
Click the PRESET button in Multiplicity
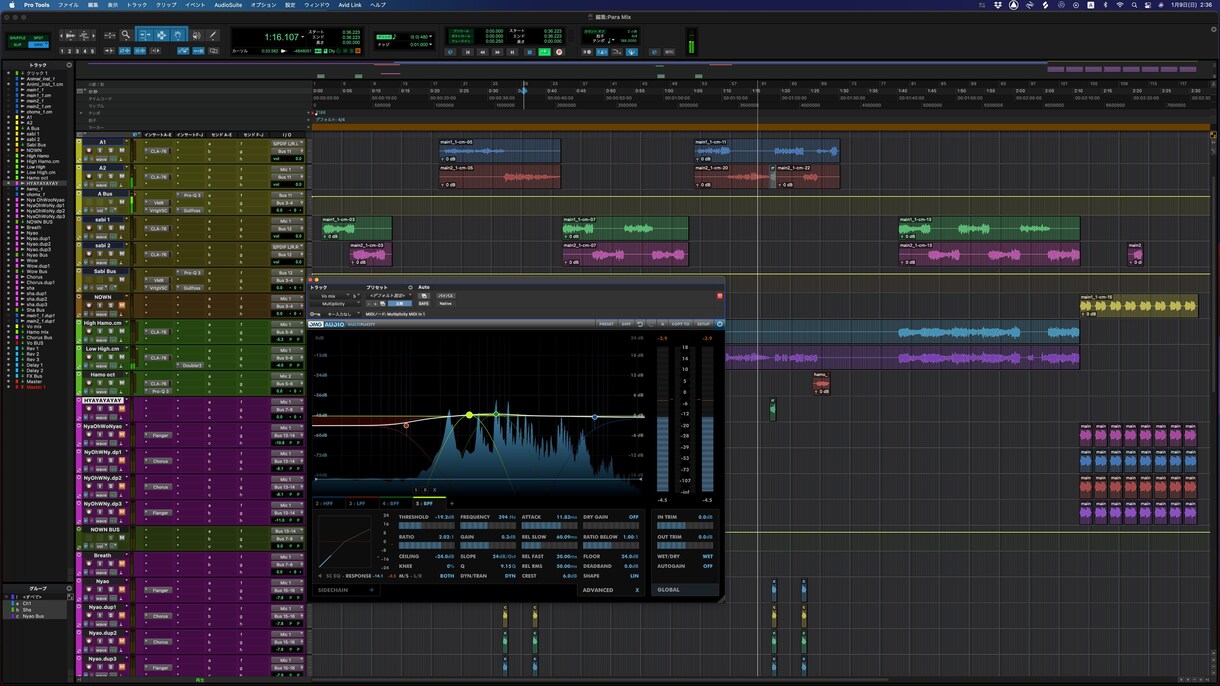point(606,324)
